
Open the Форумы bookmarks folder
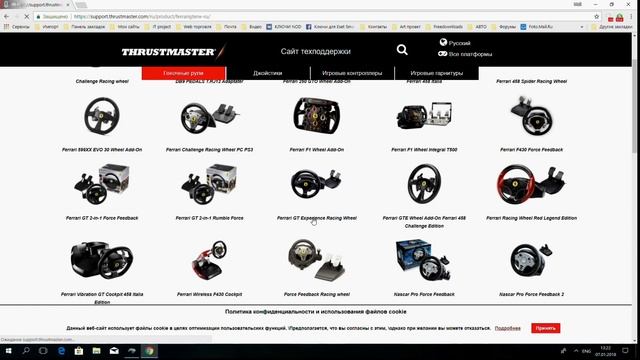[x=504, y=27]
